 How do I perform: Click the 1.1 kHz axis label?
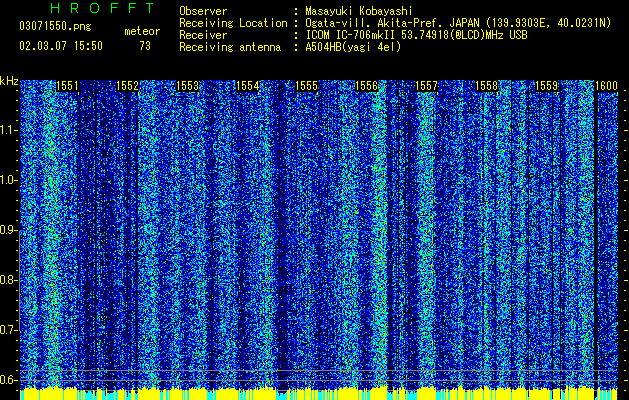[9, 130]
